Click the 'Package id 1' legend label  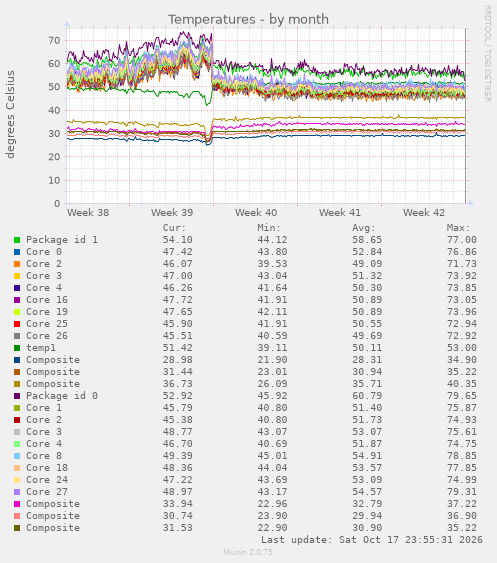click(62, 240)
